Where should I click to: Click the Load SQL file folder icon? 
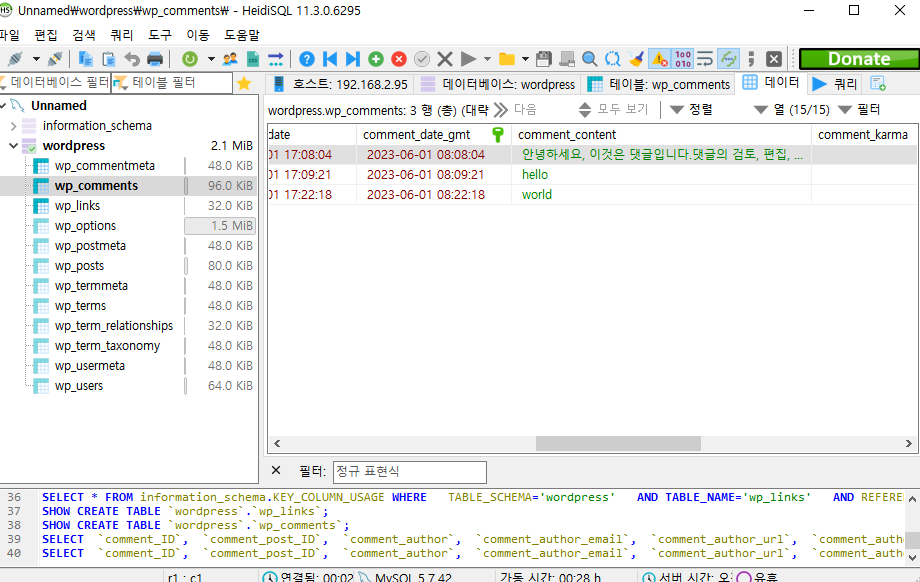pos(506,59)
